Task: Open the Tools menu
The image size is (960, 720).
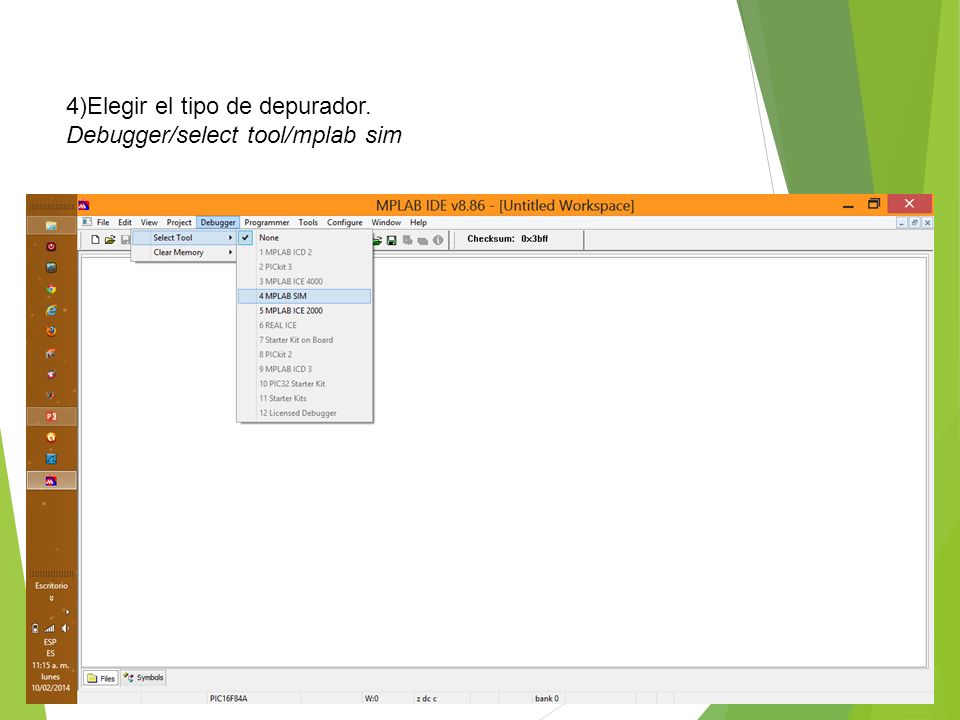Action: [308, 222]
